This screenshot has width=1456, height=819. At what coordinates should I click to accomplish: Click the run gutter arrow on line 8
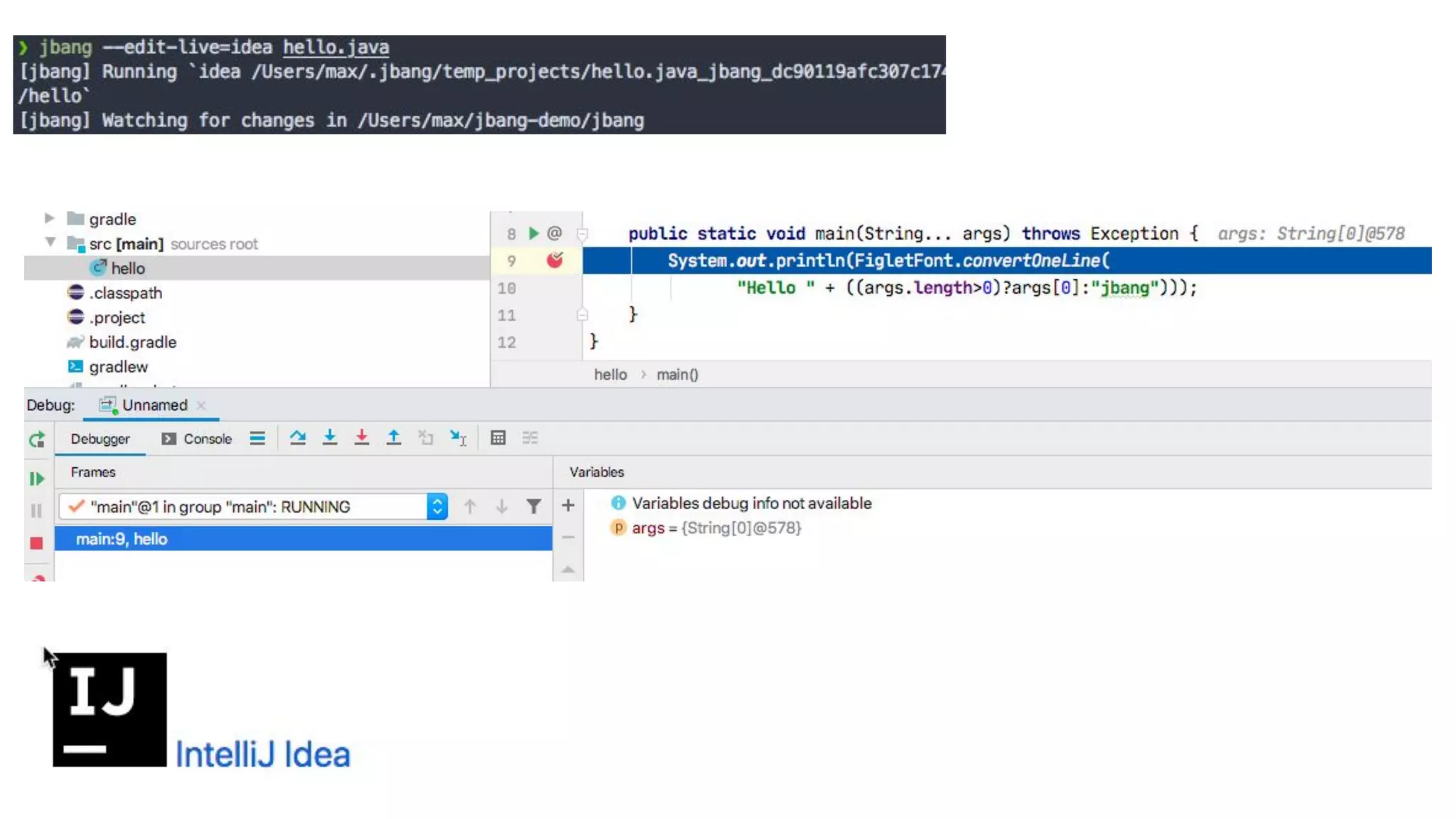pyautogui.click(x=533, y=233)
